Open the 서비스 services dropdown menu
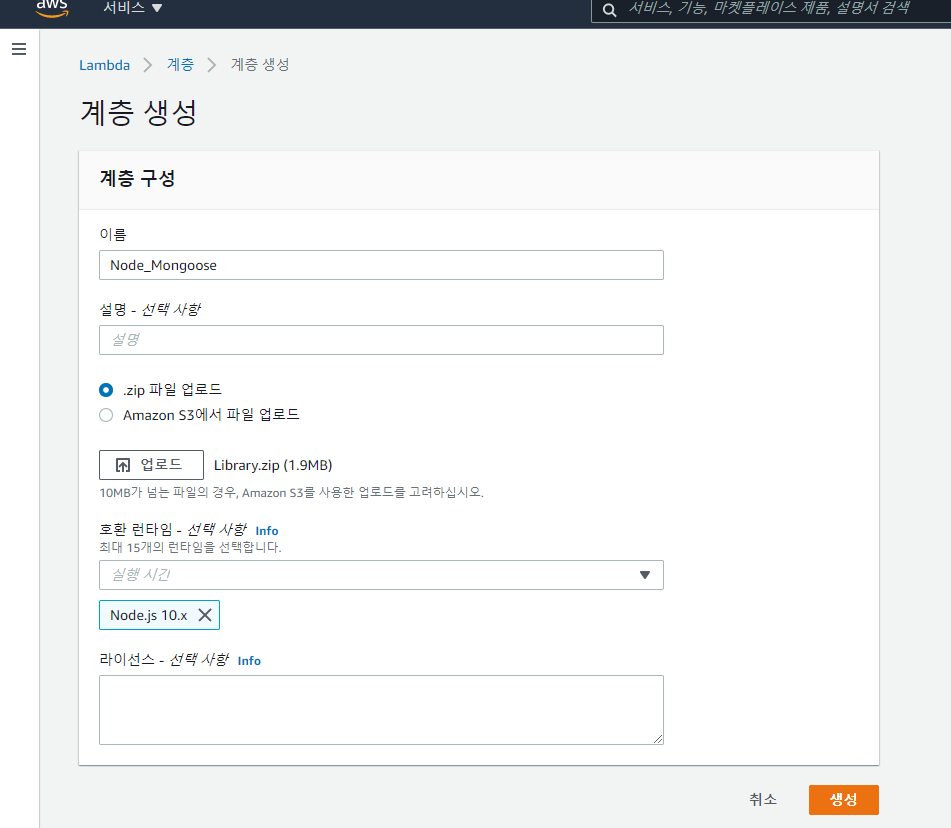 (x=132, y=8)
